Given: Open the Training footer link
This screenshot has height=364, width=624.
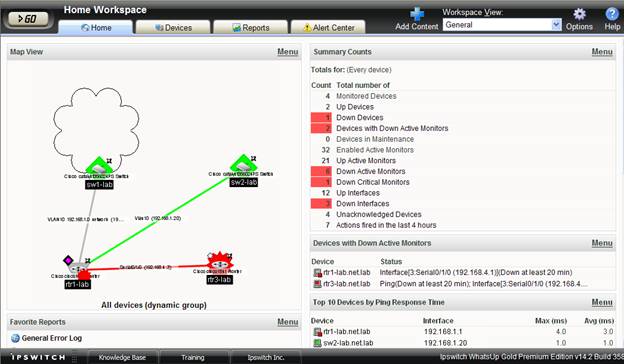Looking at the screenshot, I should point(193,357).
